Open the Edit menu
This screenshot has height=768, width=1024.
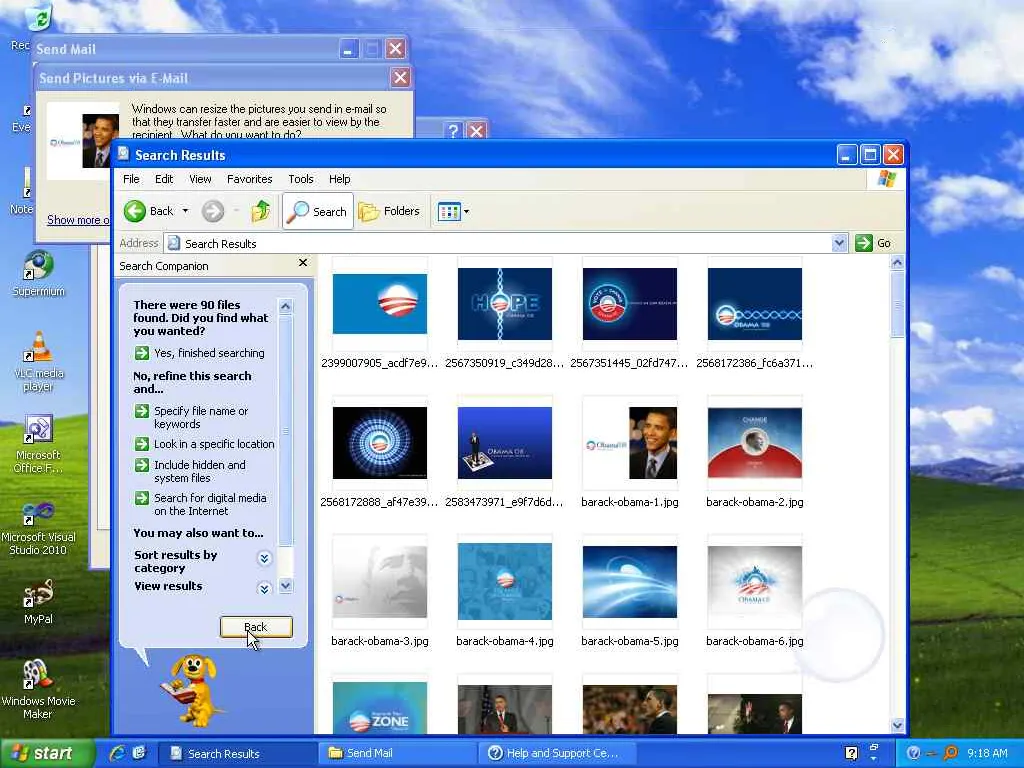[x=164, y=179]
